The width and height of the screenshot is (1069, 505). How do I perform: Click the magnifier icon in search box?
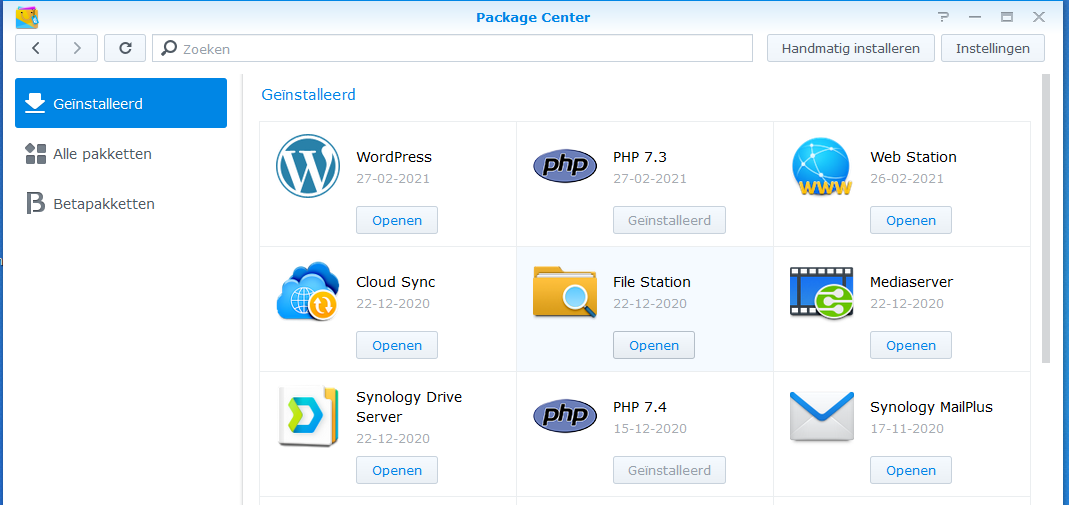(170, 48)
